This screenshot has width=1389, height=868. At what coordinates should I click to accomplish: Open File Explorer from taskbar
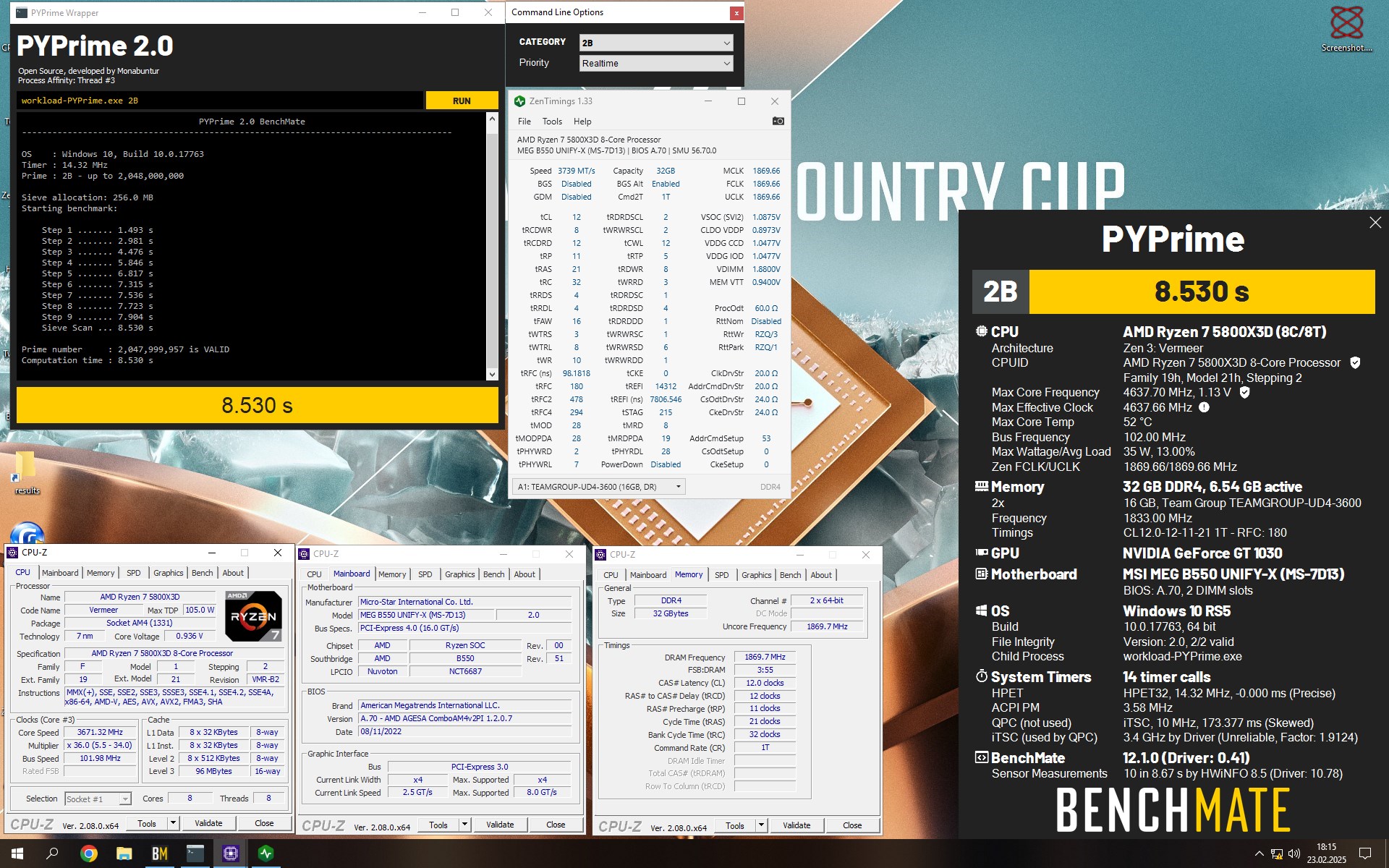click(x=124, y=854)
